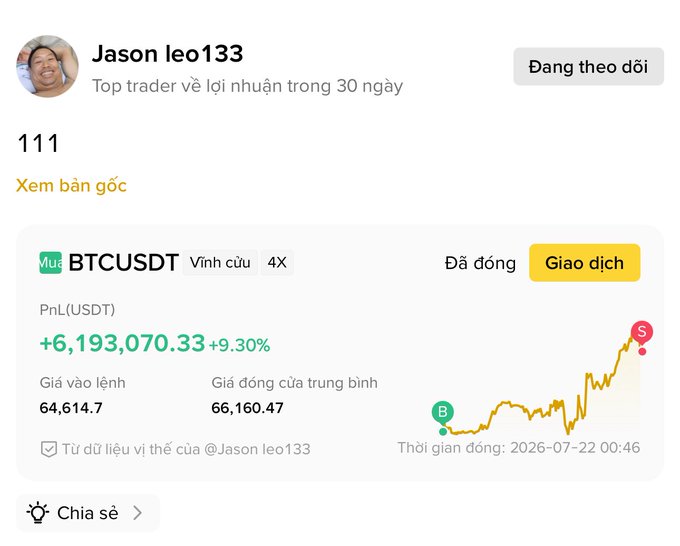Image resolution: width=680 pixels, height=546 pixels.
Task: Click the Giao dịch button
Action: (585, 263)
